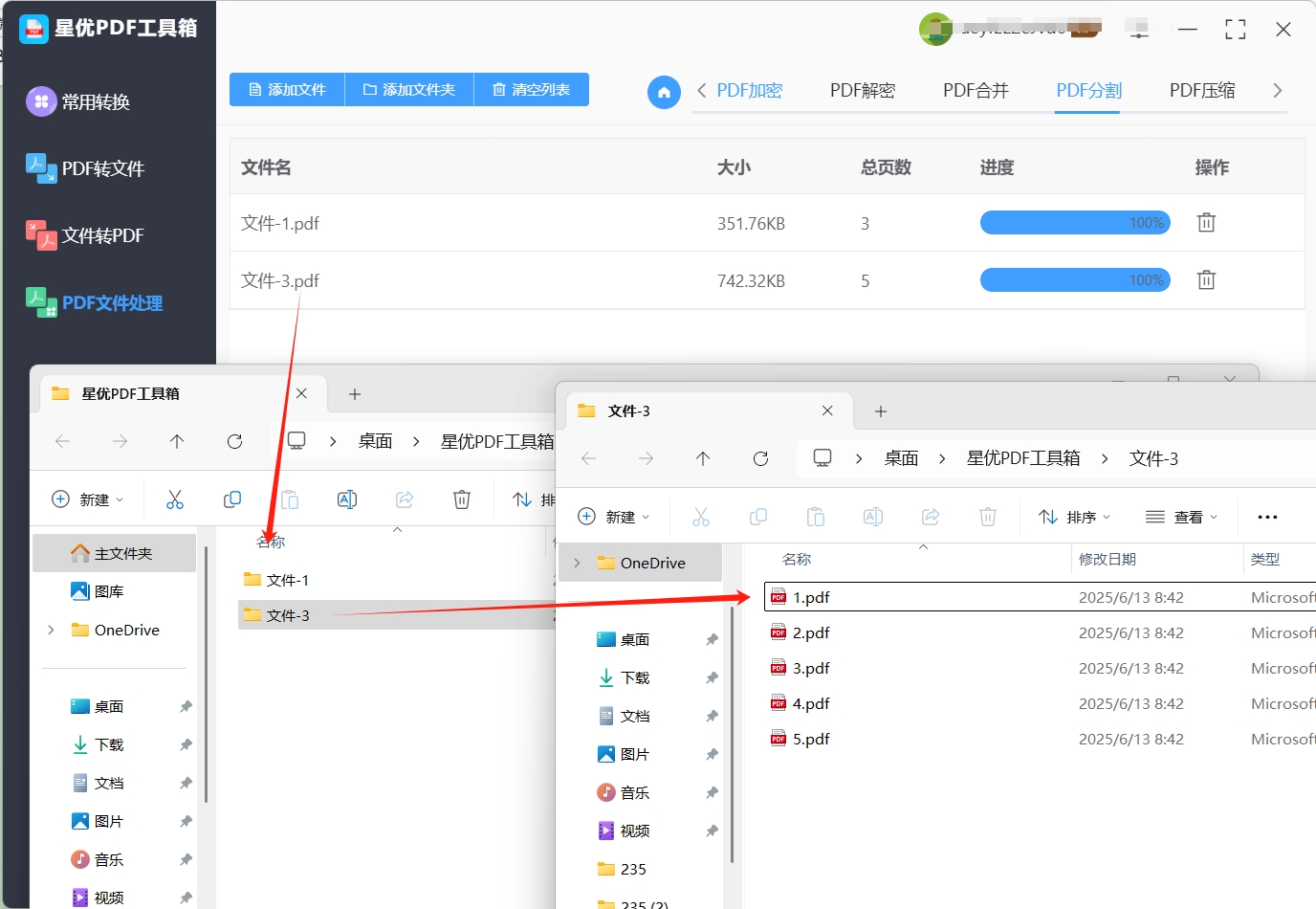This screenshot has height=909, width=1316.
Task: Close the 文件-3 explorer tab
Action: coord(827,410)
